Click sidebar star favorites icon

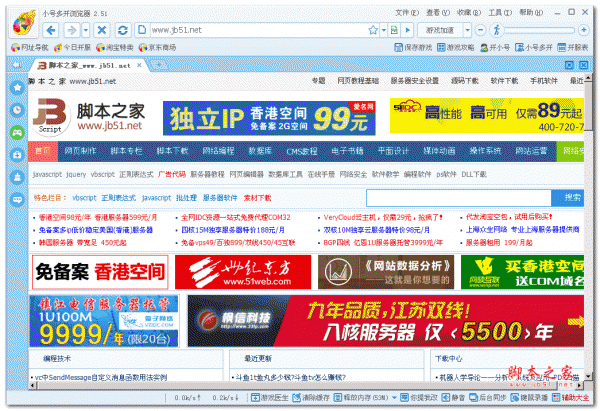click(17, 88)
